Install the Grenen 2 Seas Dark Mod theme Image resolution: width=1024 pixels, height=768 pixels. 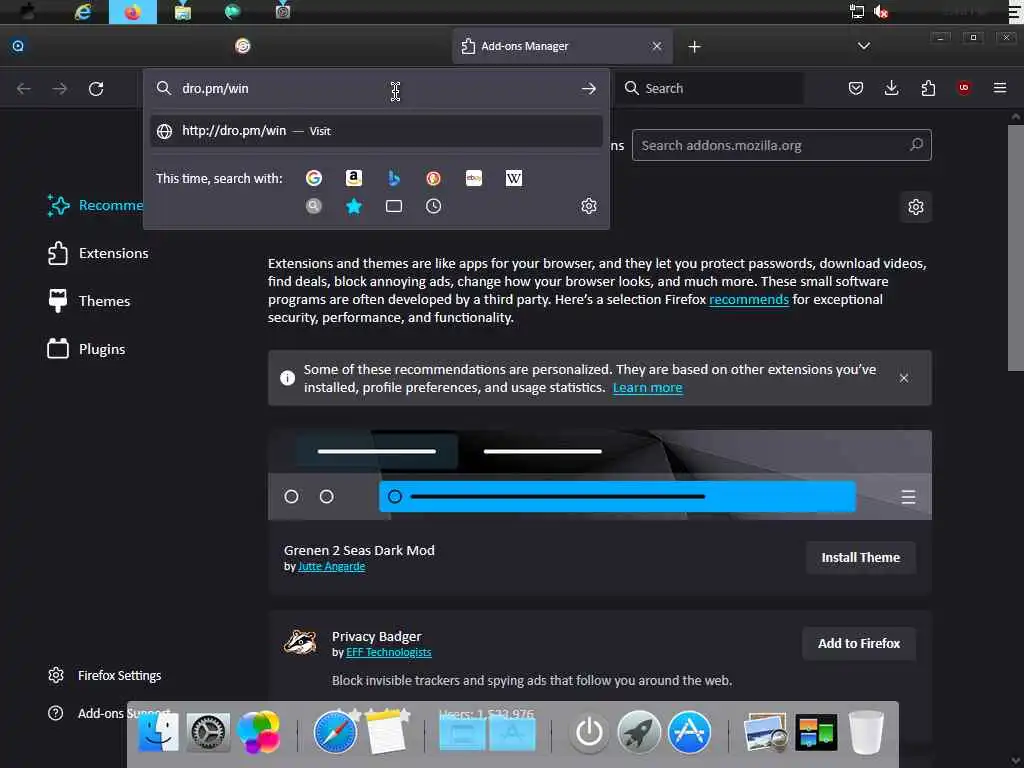[x=860, y=558]
